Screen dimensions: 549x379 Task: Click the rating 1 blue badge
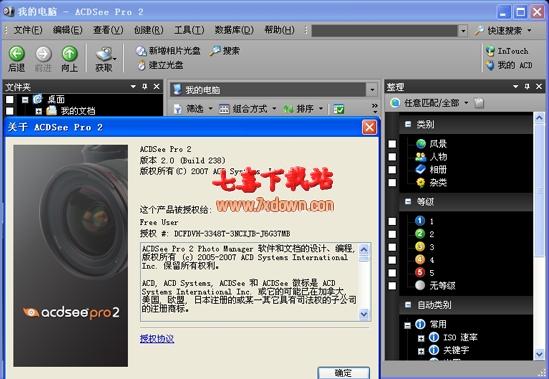420,221
